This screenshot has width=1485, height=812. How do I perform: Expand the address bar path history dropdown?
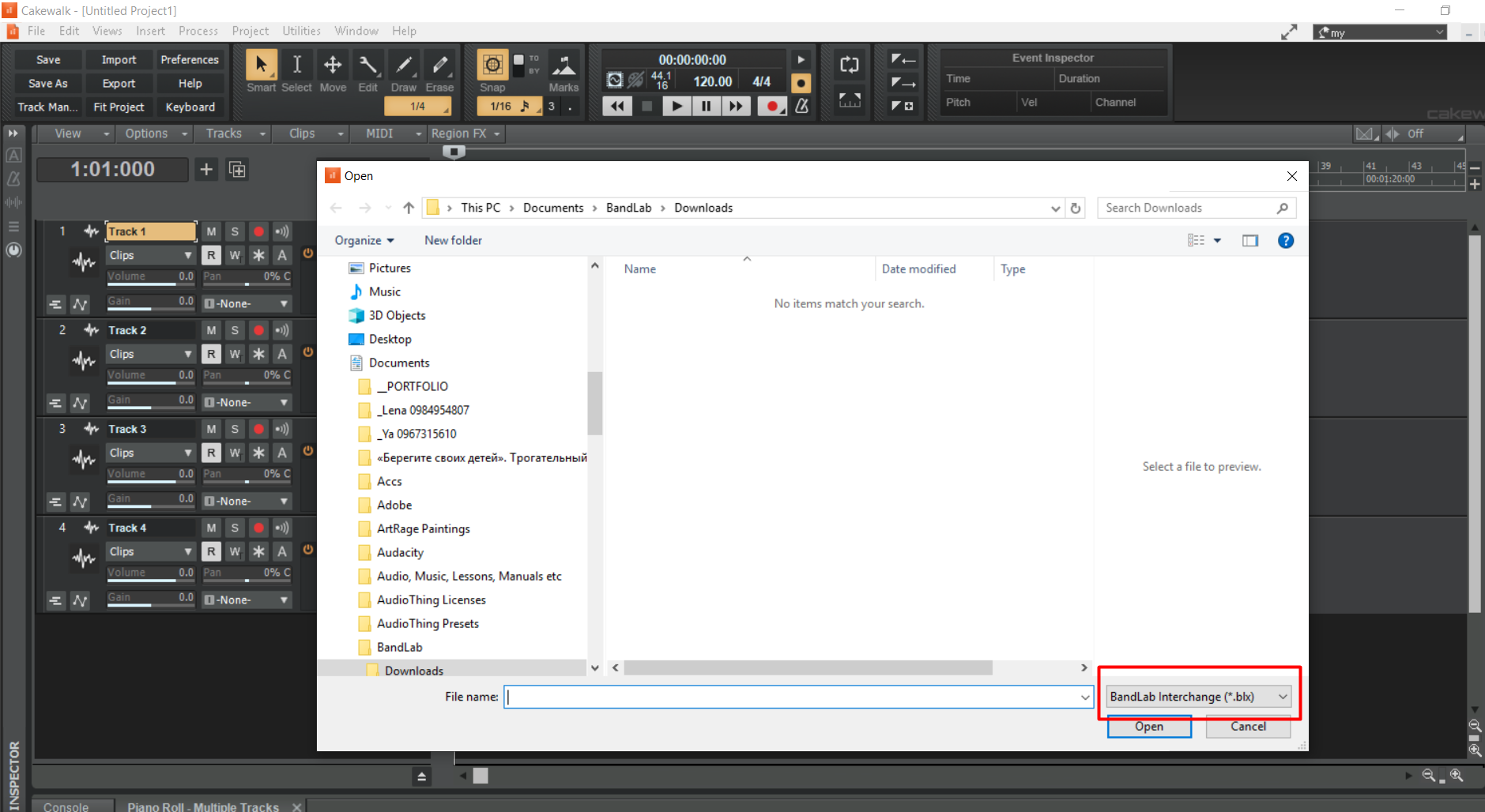point(1056,208)
